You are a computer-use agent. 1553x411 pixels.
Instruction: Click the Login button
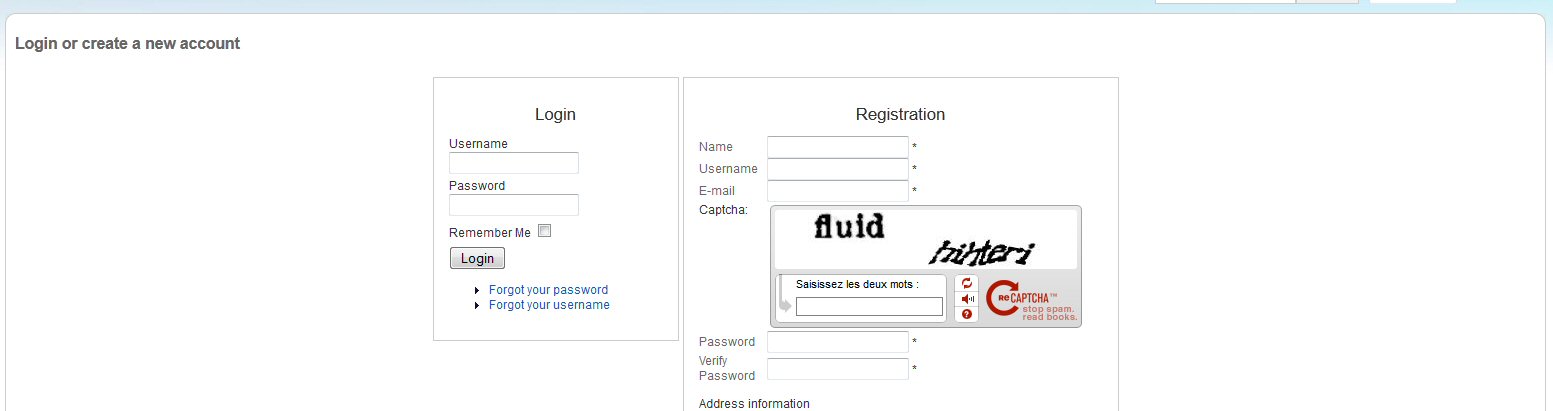pyautogui.click(x=477, y=258)
